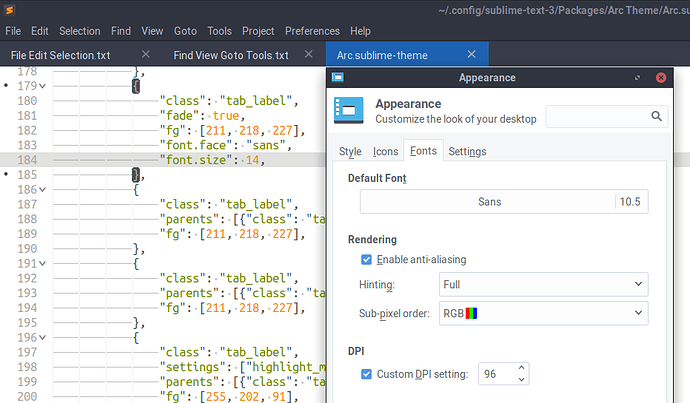Click the Appearance search input field

tap(598, 116)
